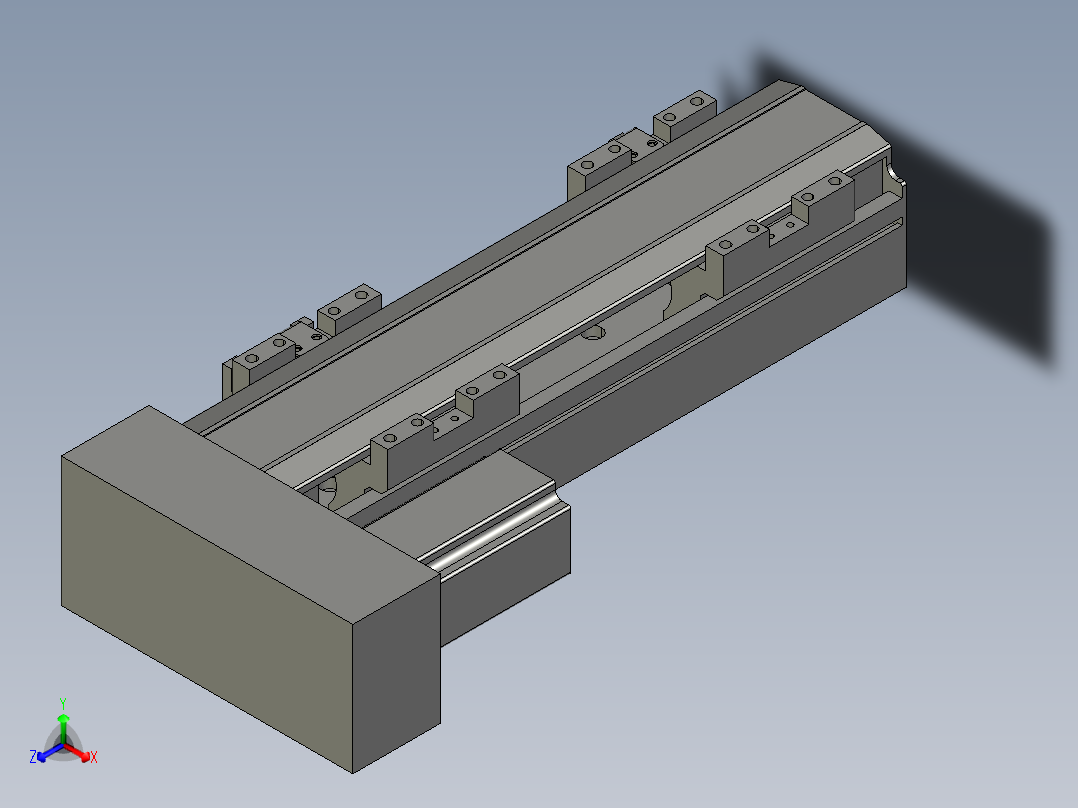Viewport: 1078px width, 808px height.
Task: Select the large motor housing block
Action: [x=251, y=589]
